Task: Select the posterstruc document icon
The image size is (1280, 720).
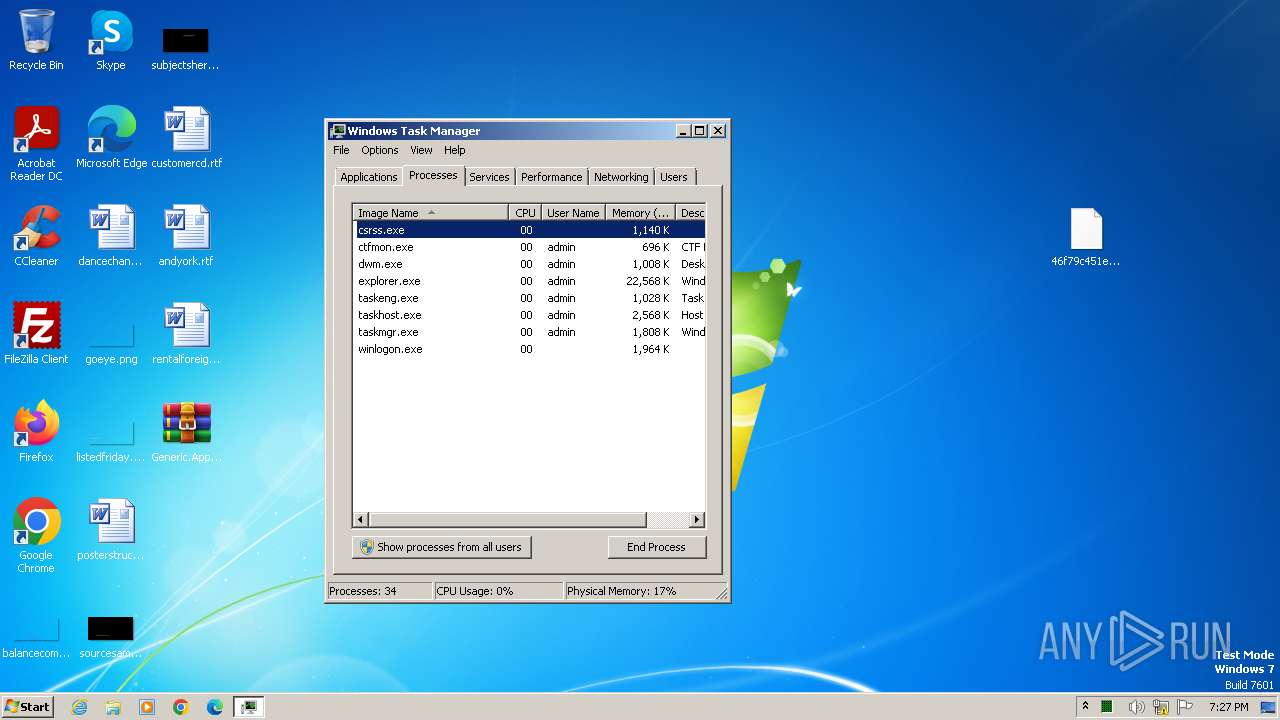Action: (x=111, y=530)
